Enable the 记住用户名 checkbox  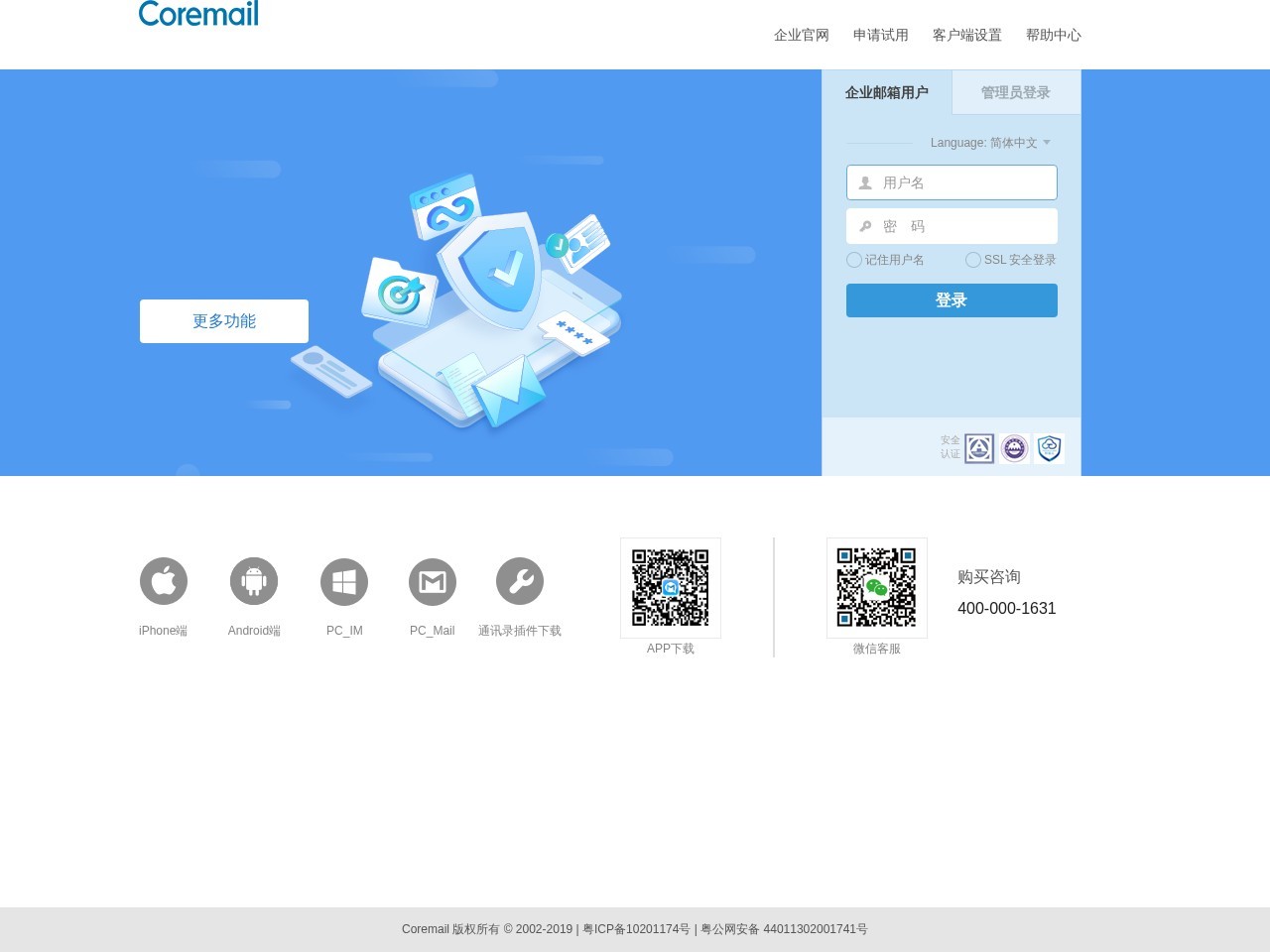click(854, 260)
